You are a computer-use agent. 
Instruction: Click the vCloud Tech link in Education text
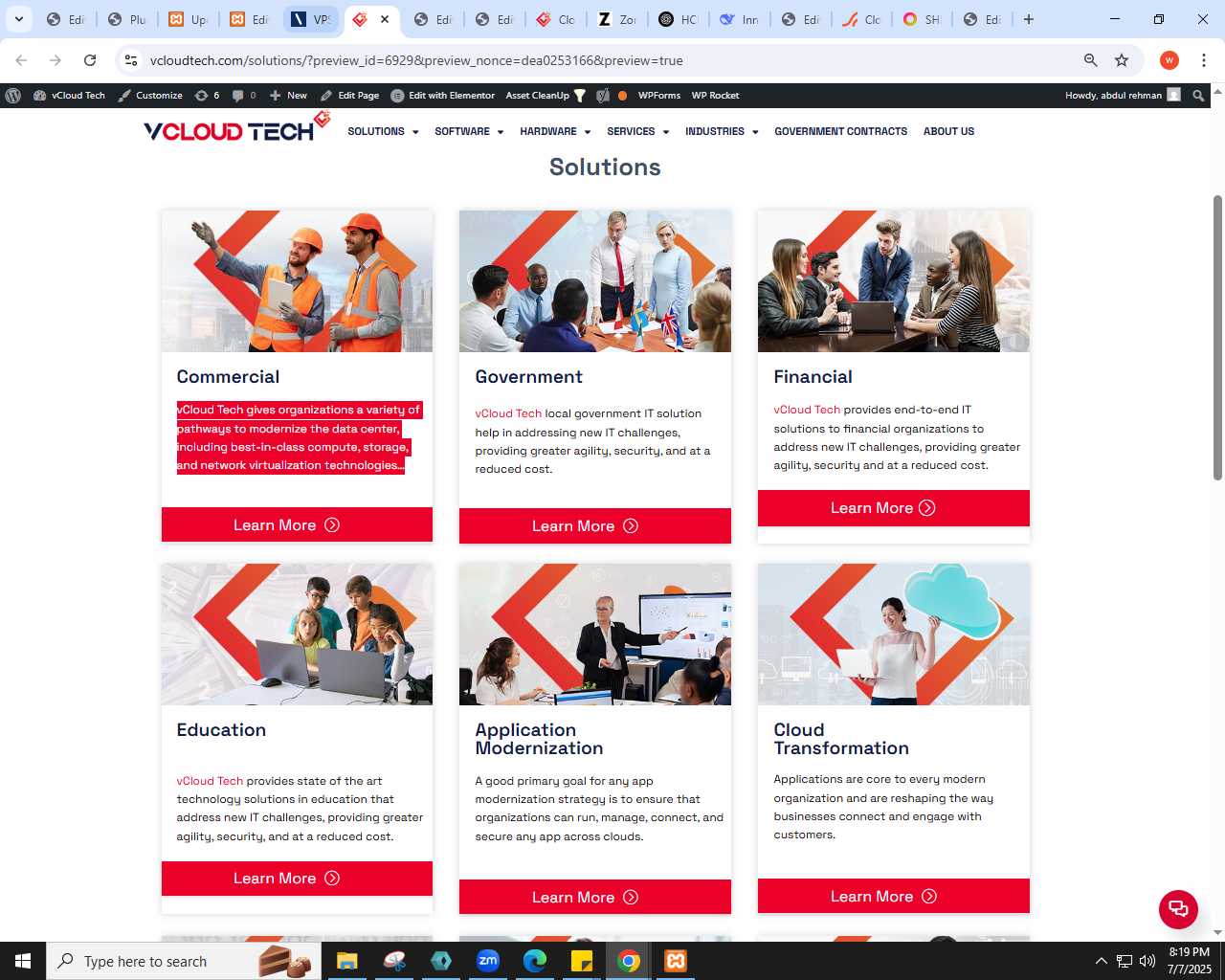tap(210, 781)
